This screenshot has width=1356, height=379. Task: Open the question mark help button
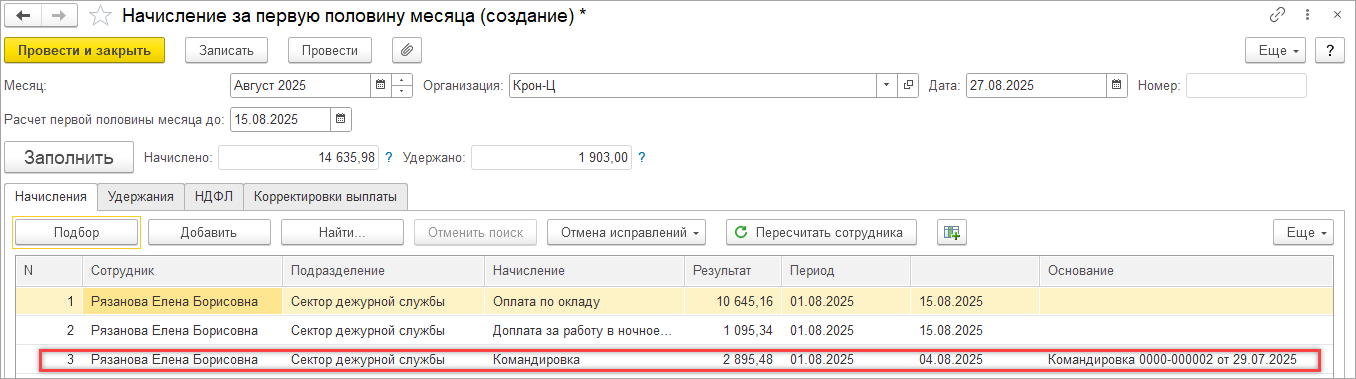[x=1330, y=50]
